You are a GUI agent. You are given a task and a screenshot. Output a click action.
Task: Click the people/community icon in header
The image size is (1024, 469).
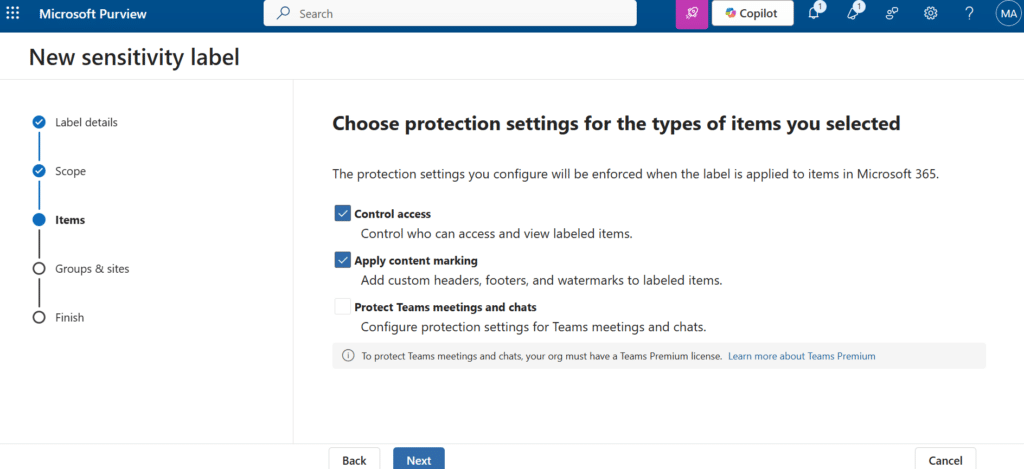[892, 13]
